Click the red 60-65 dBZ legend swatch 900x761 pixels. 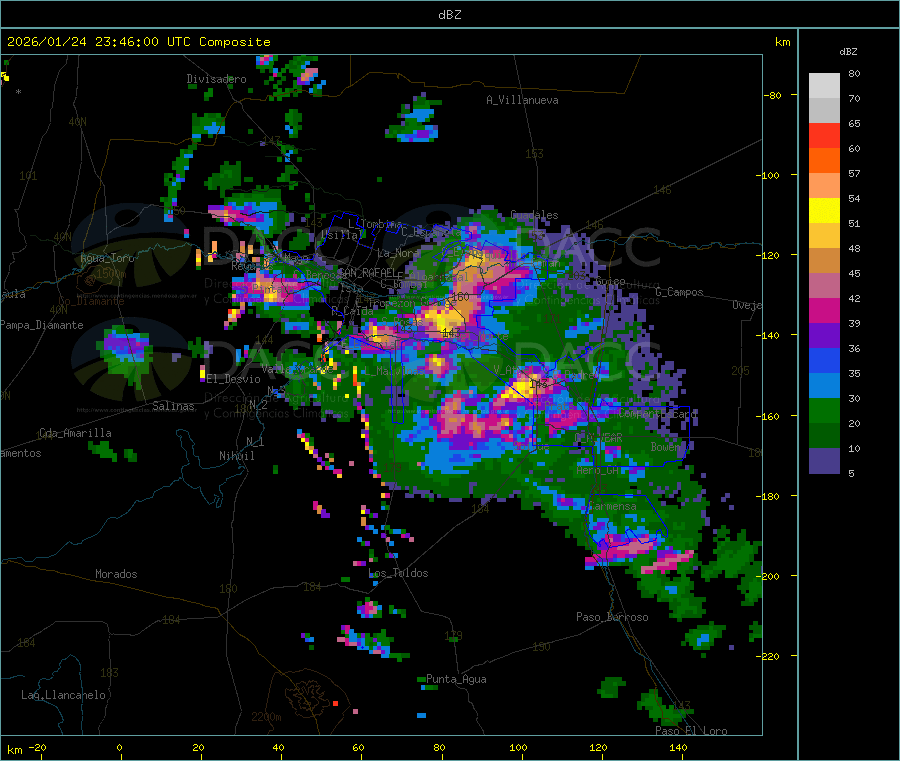pyautogui.click(x=824, y=135)
